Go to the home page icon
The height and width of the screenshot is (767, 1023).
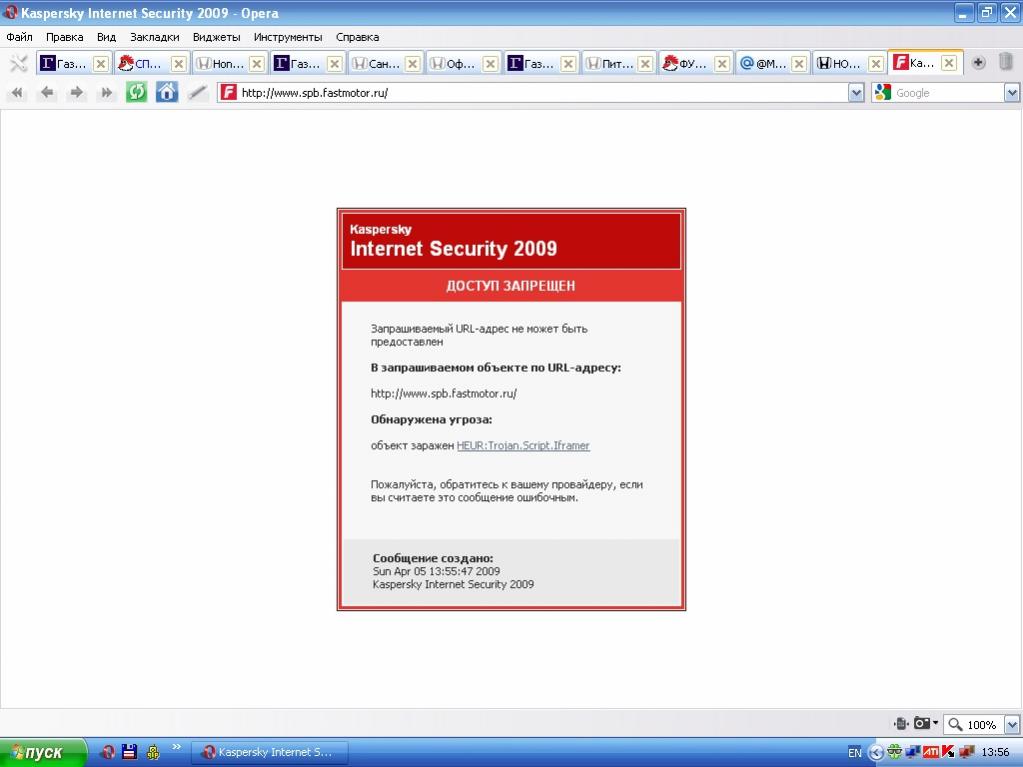[x=167, y=92]
